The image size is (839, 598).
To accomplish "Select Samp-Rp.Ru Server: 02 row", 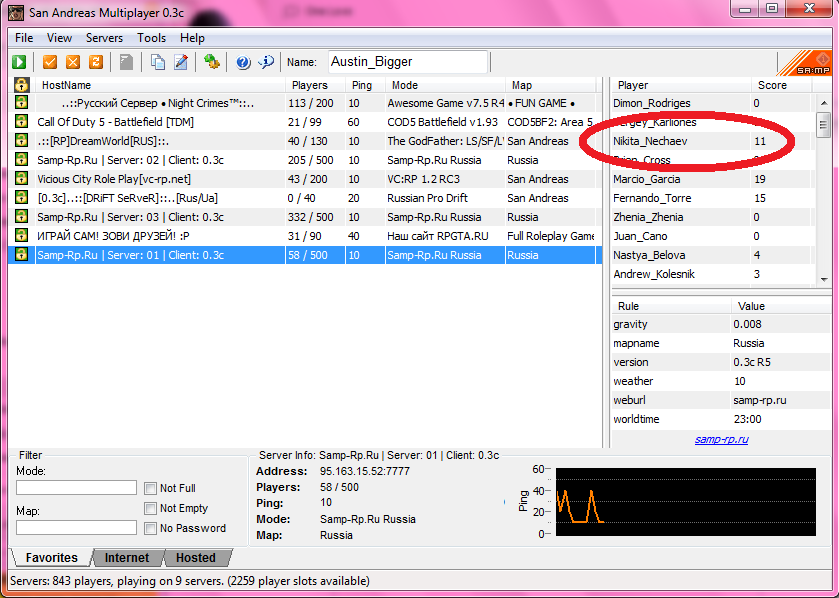I will pos(305,160).
